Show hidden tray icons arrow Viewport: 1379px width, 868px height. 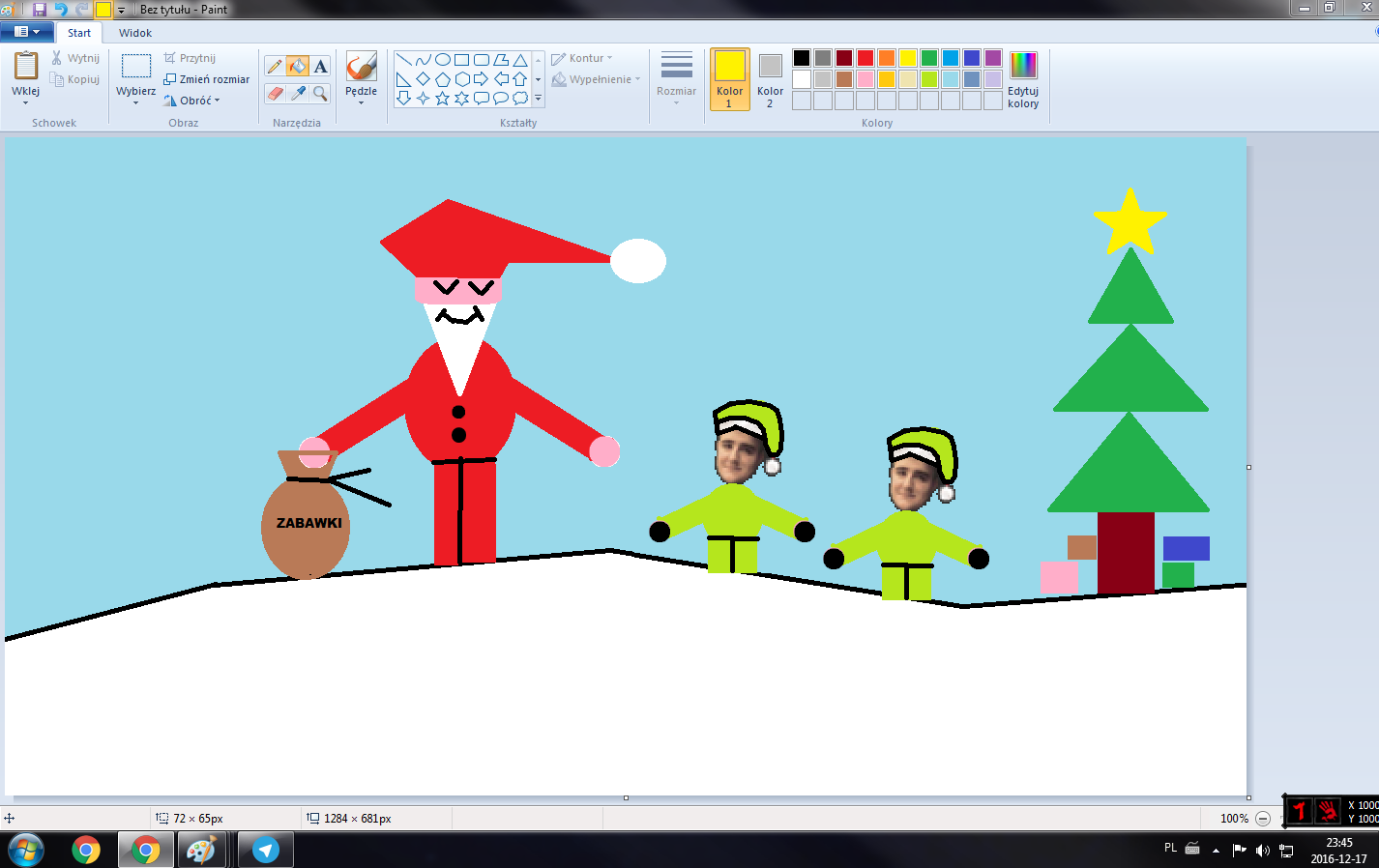[x=1216, y=851]
